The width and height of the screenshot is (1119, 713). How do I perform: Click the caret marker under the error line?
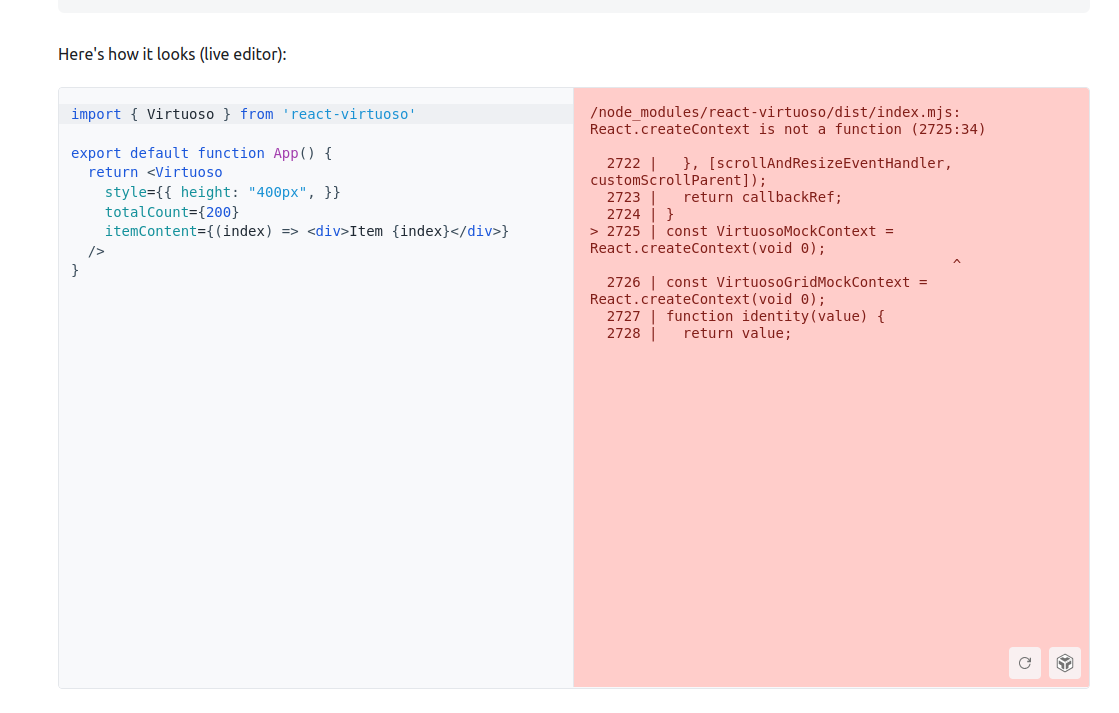pyautogui.click(x=956, y=260)
